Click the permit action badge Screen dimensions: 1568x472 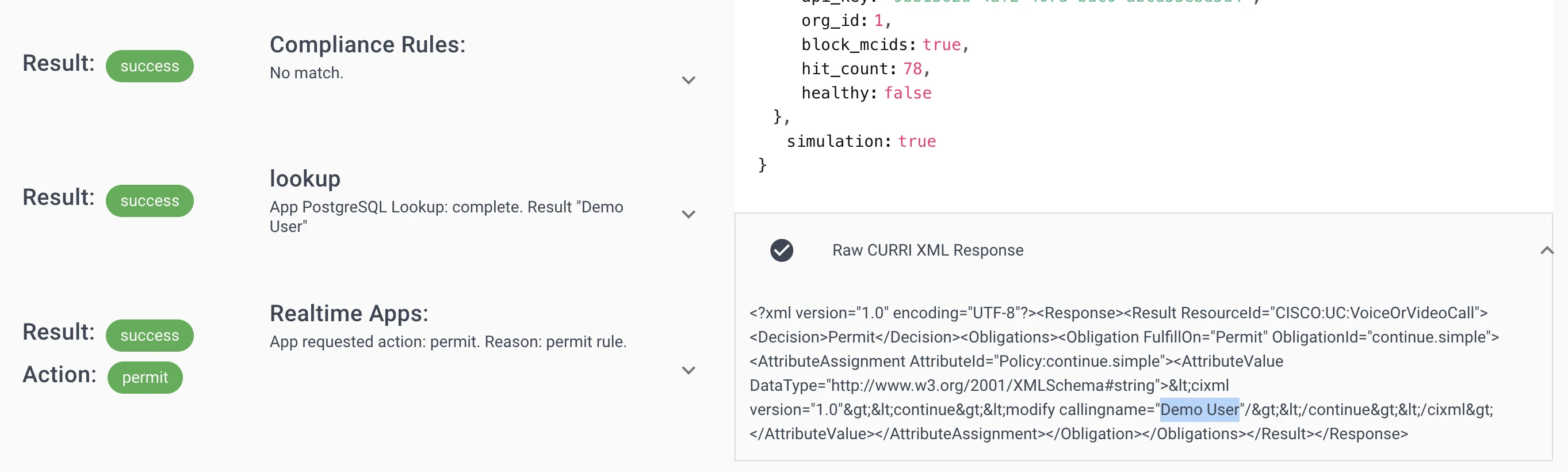pos(145,377)
